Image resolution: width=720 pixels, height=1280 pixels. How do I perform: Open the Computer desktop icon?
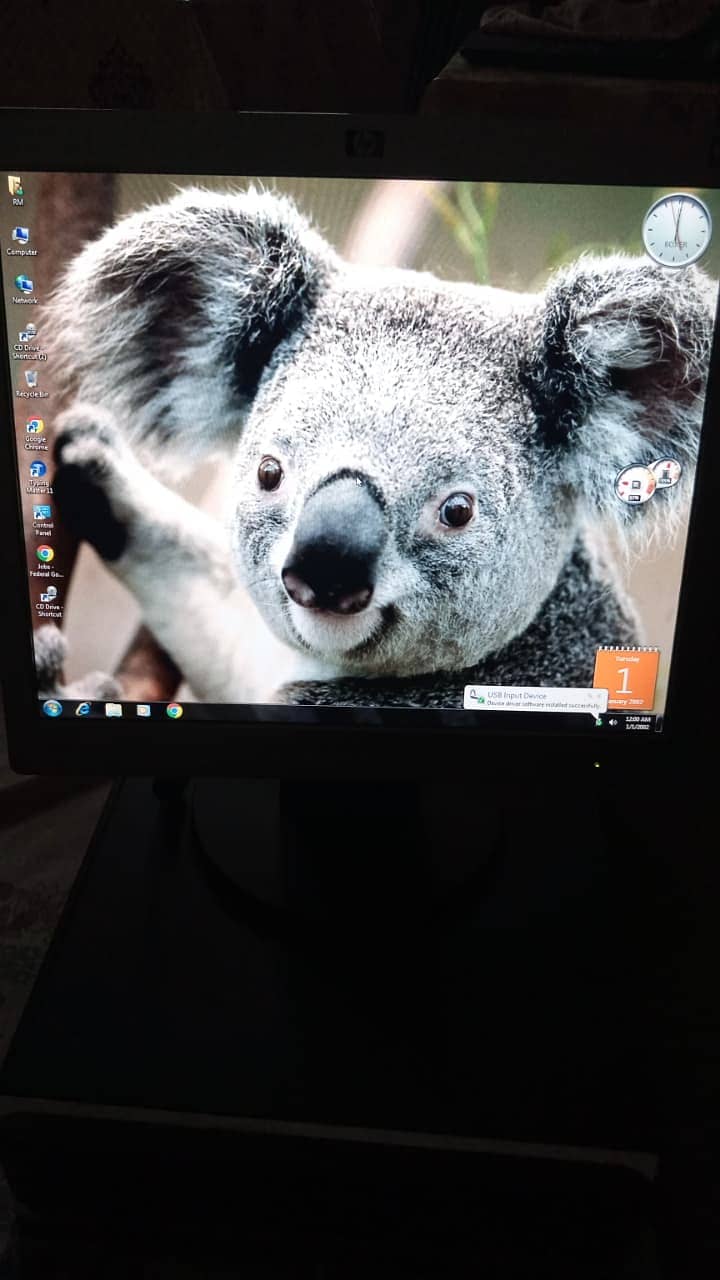pos(21,241)
